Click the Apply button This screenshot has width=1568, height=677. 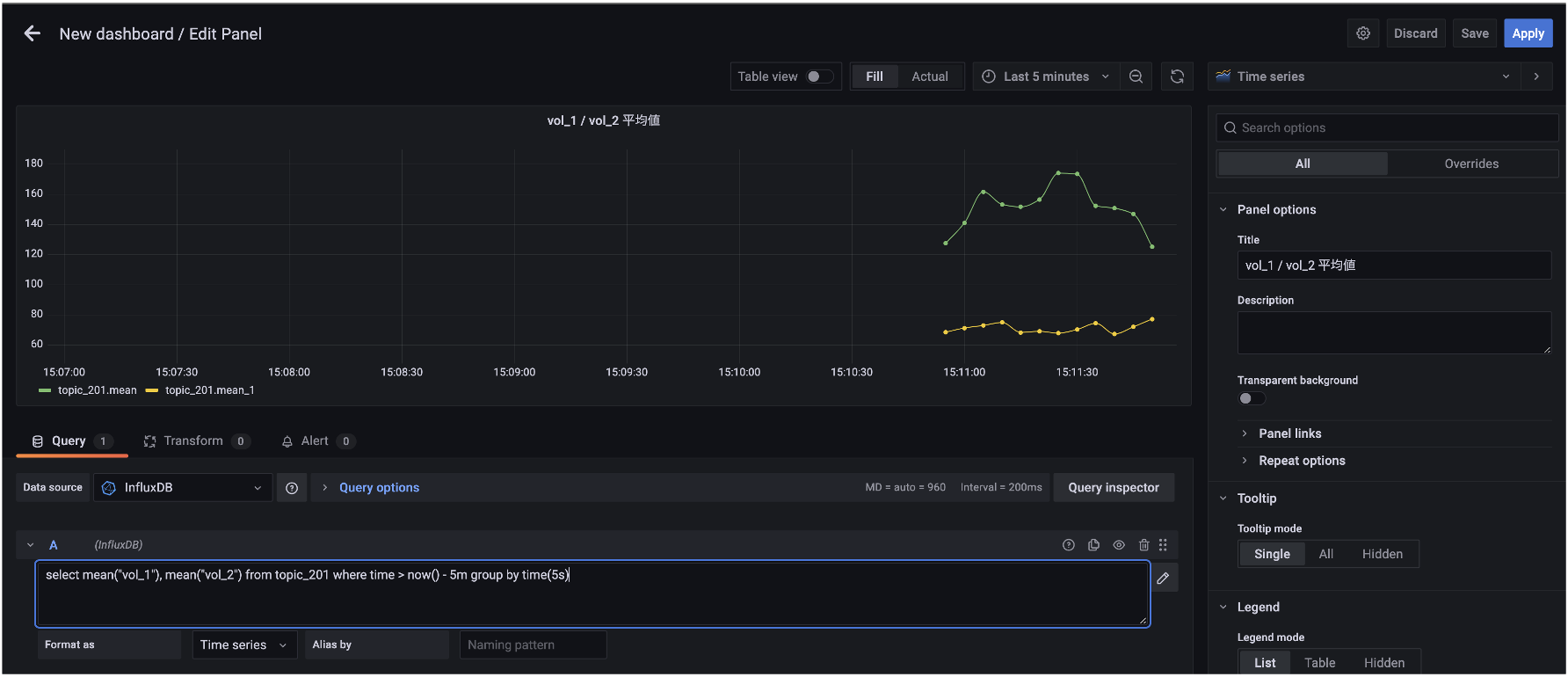(1528, 33)
